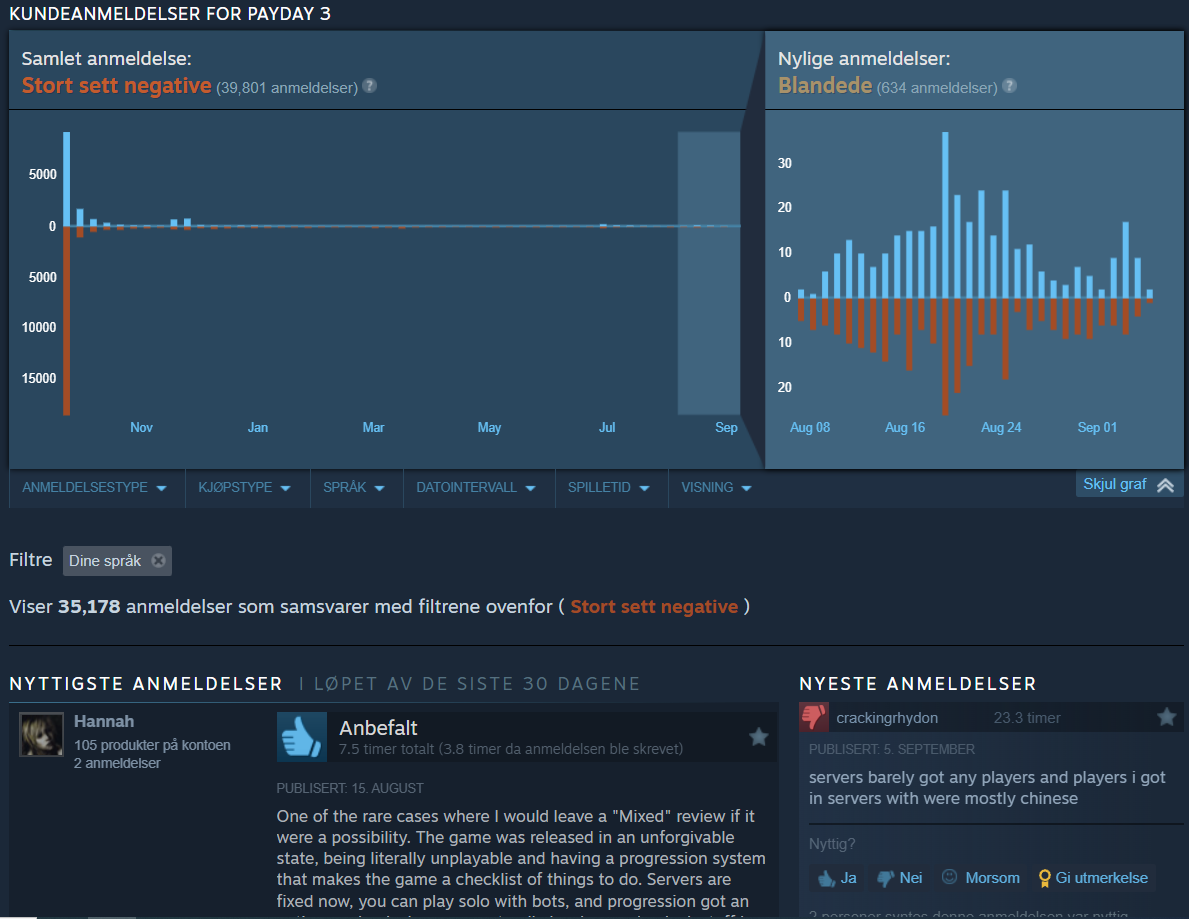Click the highlighted recent range in overall graph
Screen dimensions: 1189x919
(708, 273)
